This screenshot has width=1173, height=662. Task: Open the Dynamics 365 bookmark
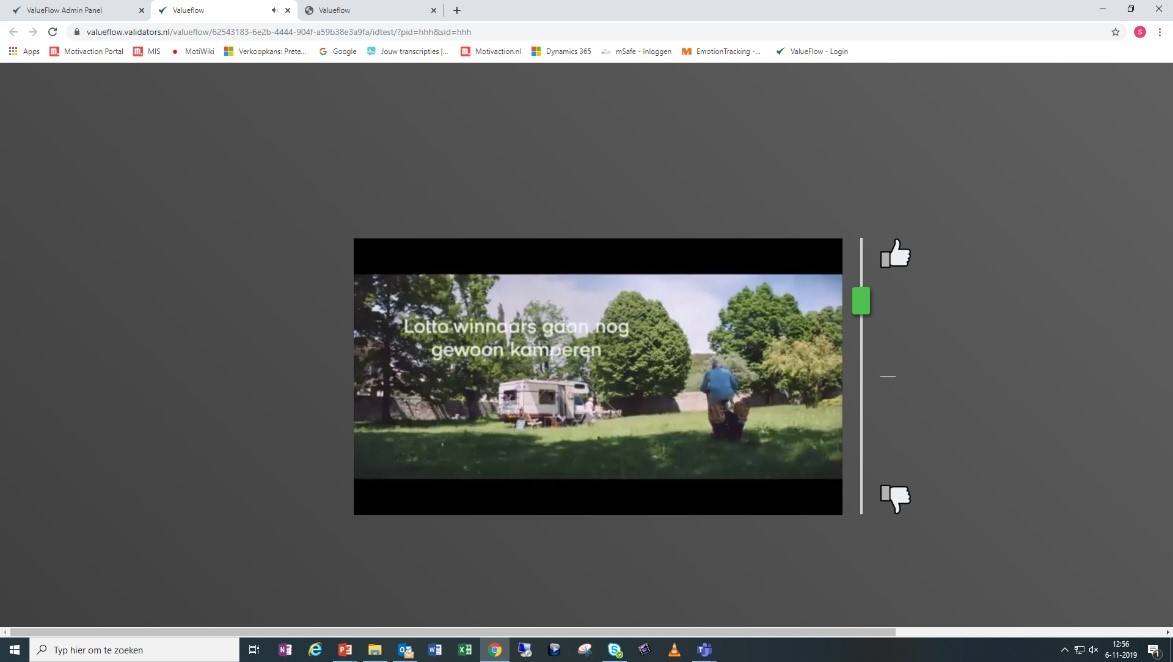pos(561,51)
